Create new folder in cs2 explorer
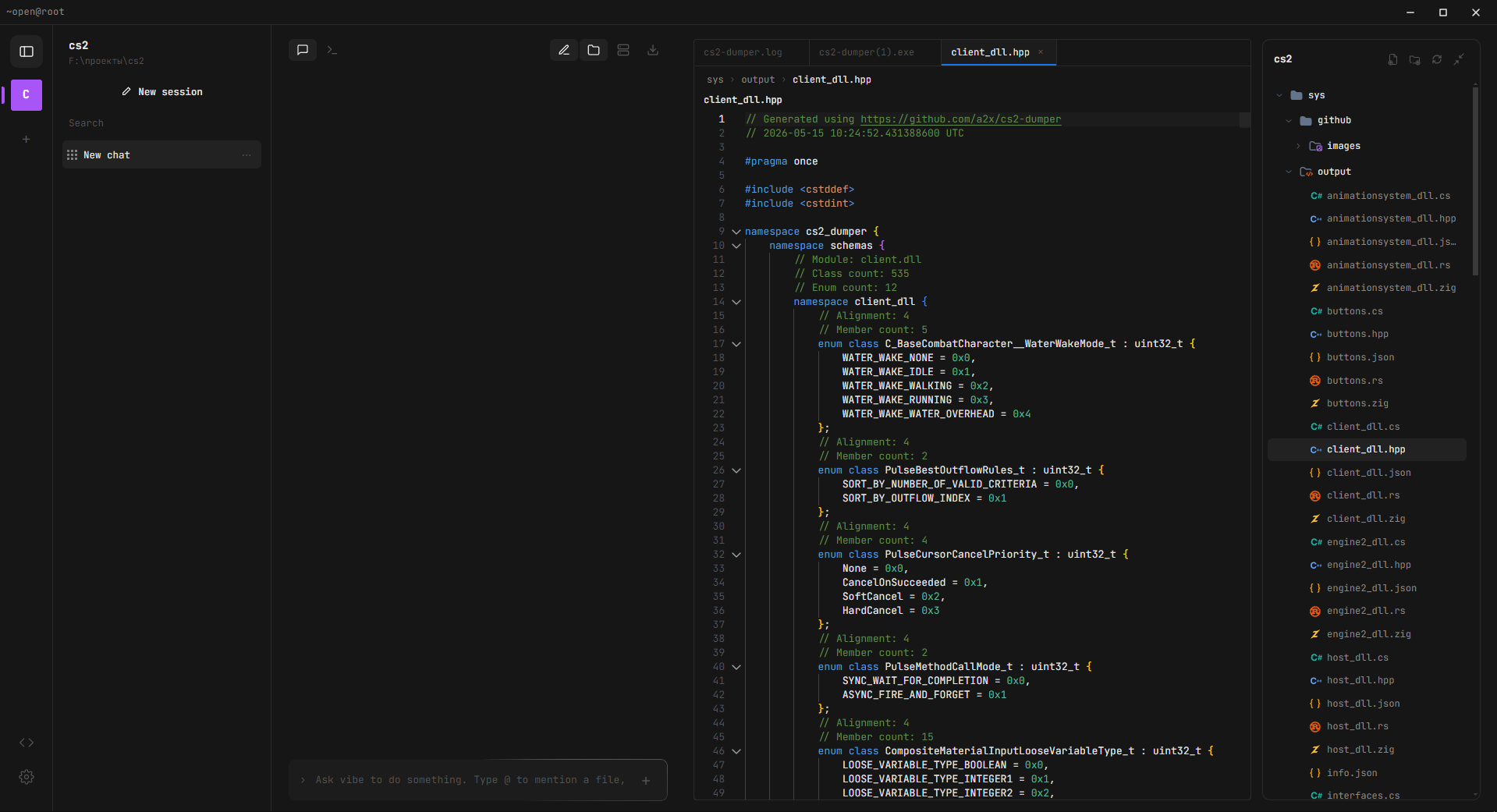The image size is (1497, 812). 1414,59
